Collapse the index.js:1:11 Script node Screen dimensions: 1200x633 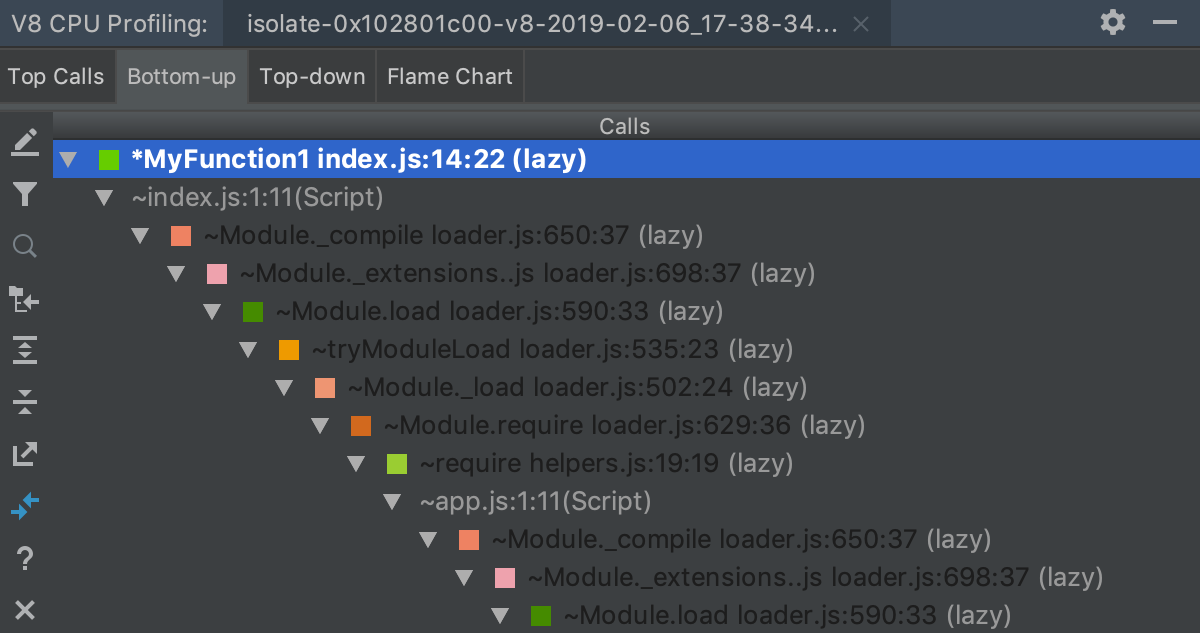tap(104, 197)
